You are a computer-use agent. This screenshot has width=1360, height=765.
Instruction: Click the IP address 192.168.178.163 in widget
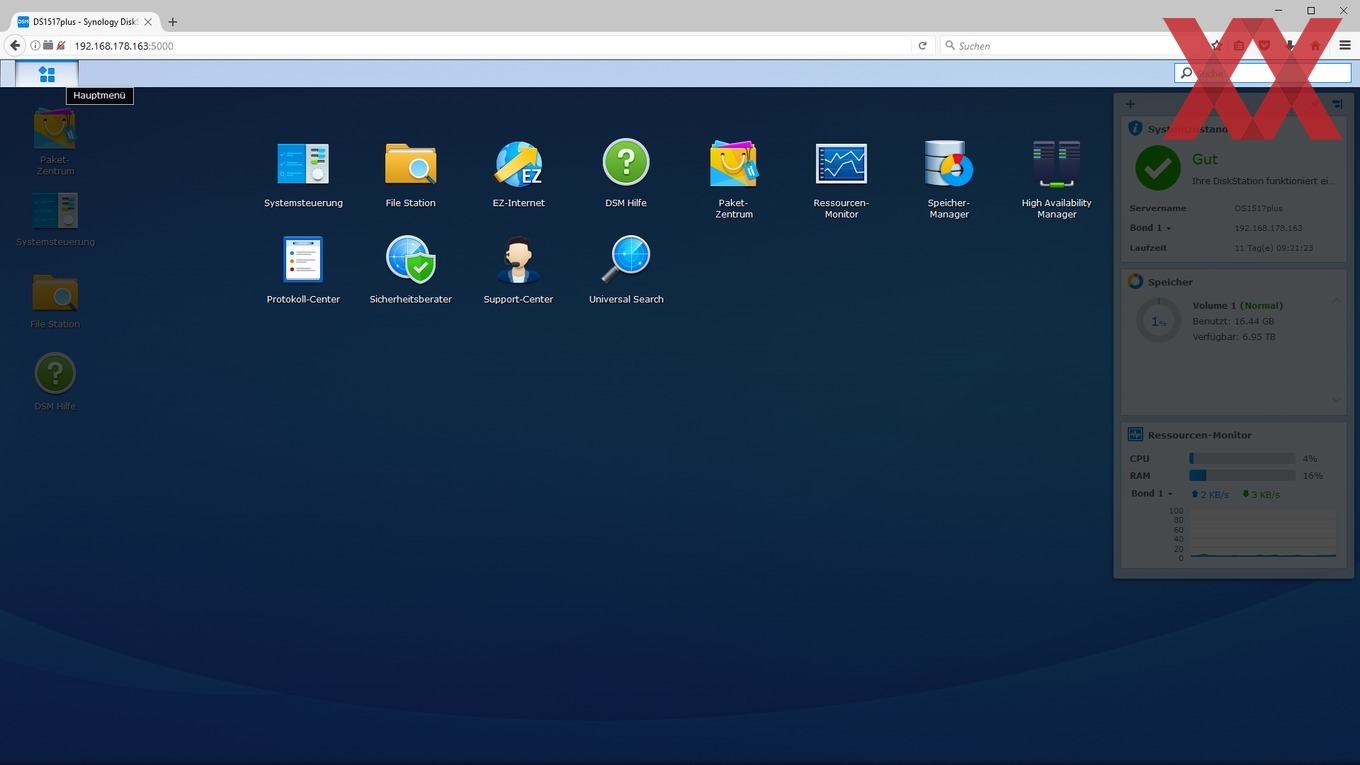pyautogui.click(x=1268, y=228)
